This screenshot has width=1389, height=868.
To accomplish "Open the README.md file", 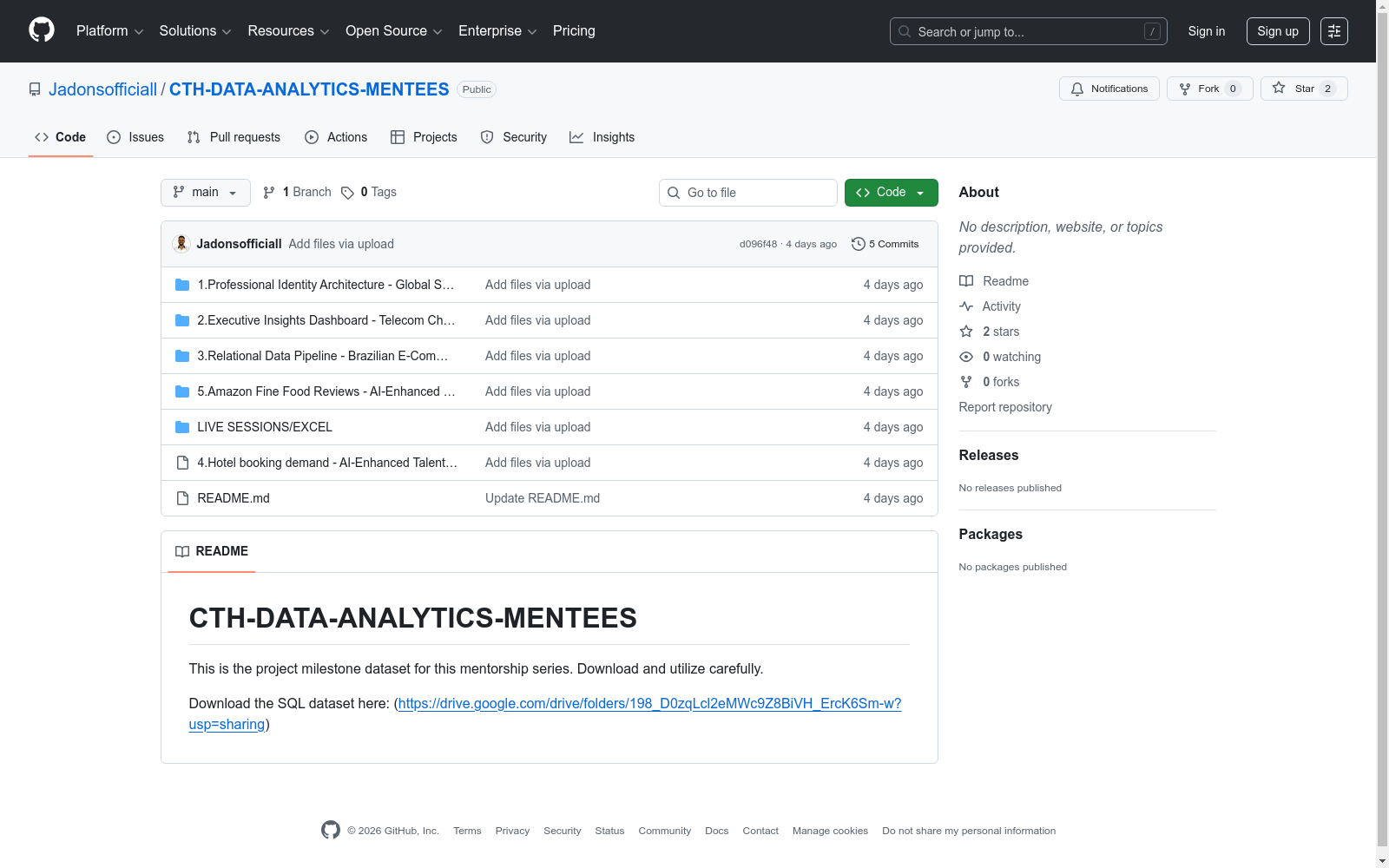I will tap(234, 498).
